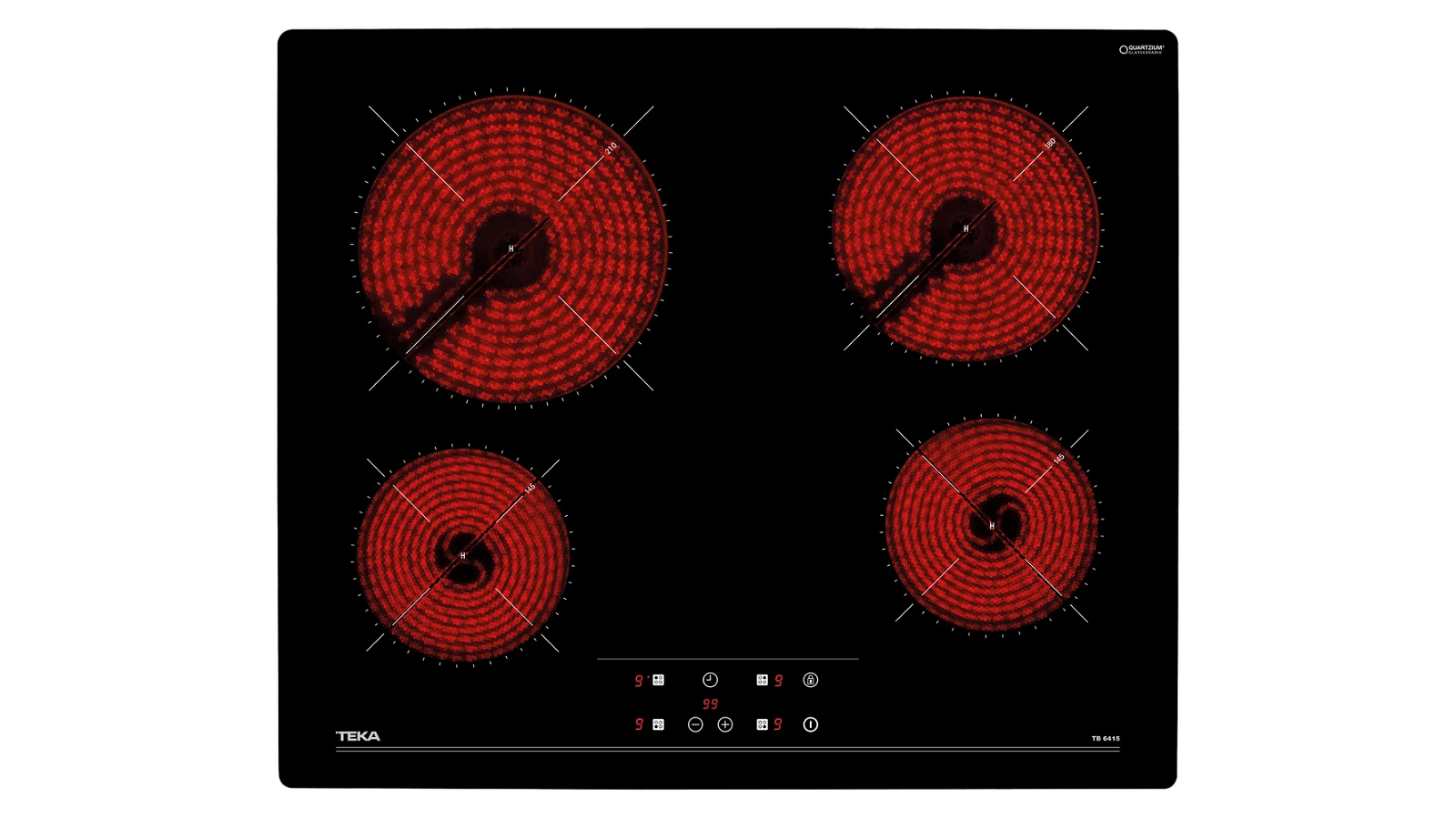This screenshot has width=1456, height=819.
Task: Click center of front-right 145 burner
Action: (992, 526)
